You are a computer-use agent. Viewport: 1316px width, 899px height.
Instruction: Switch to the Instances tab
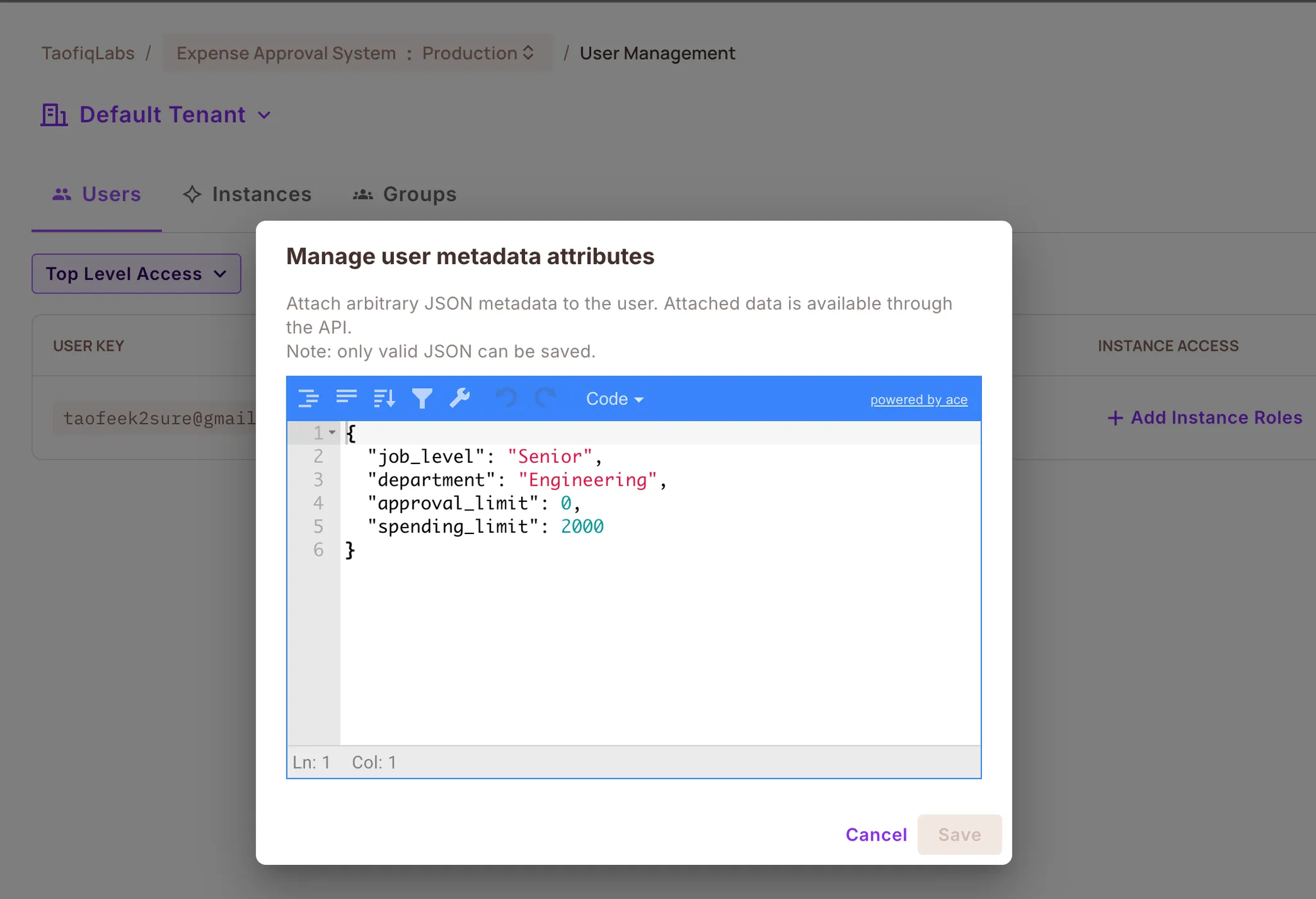tap(247, 194)
